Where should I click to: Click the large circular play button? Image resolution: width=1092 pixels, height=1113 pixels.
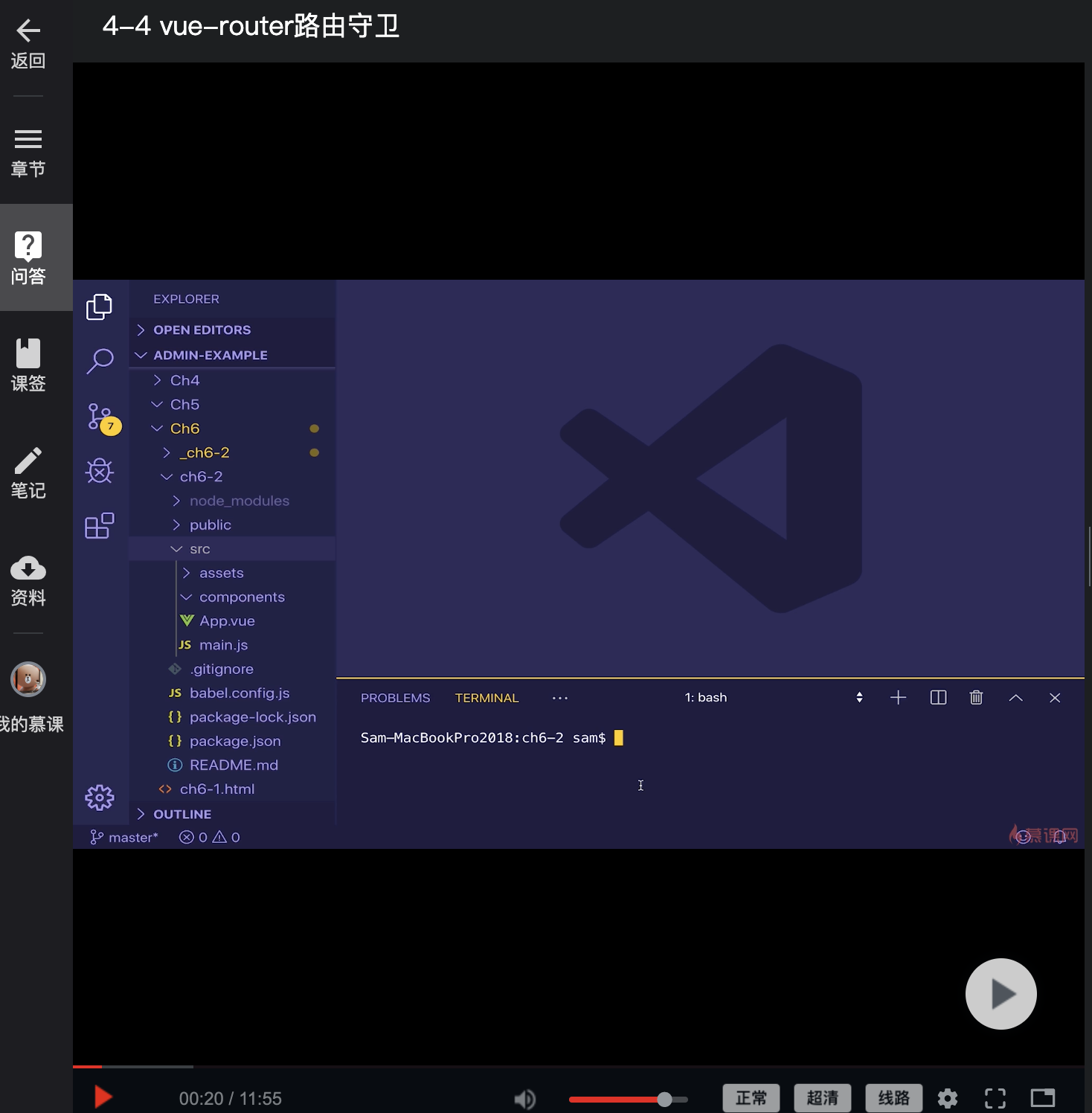[x=1001, y=994]
